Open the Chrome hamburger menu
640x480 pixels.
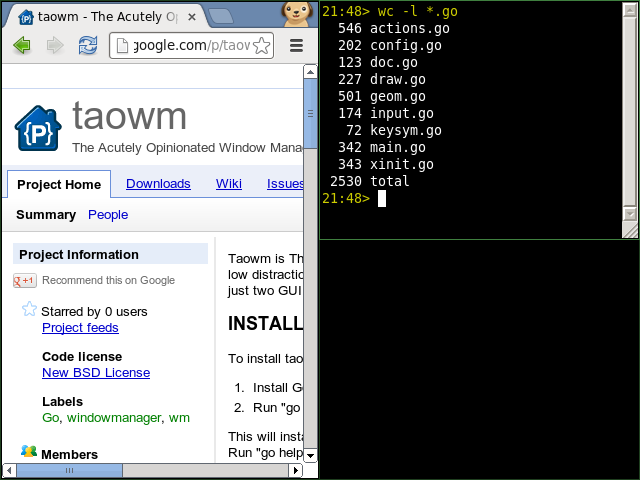(296, 45)
